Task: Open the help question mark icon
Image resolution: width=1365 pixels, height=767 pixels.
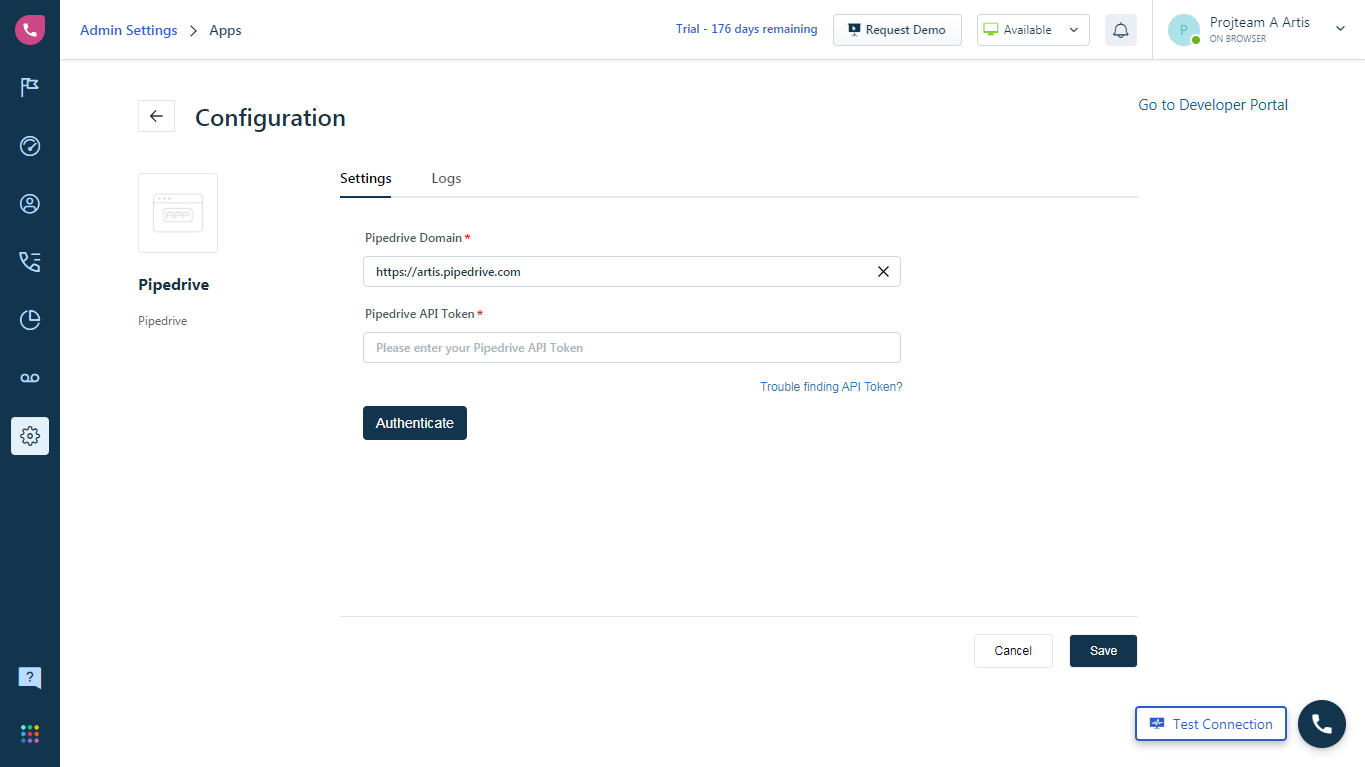Action: 30,678
